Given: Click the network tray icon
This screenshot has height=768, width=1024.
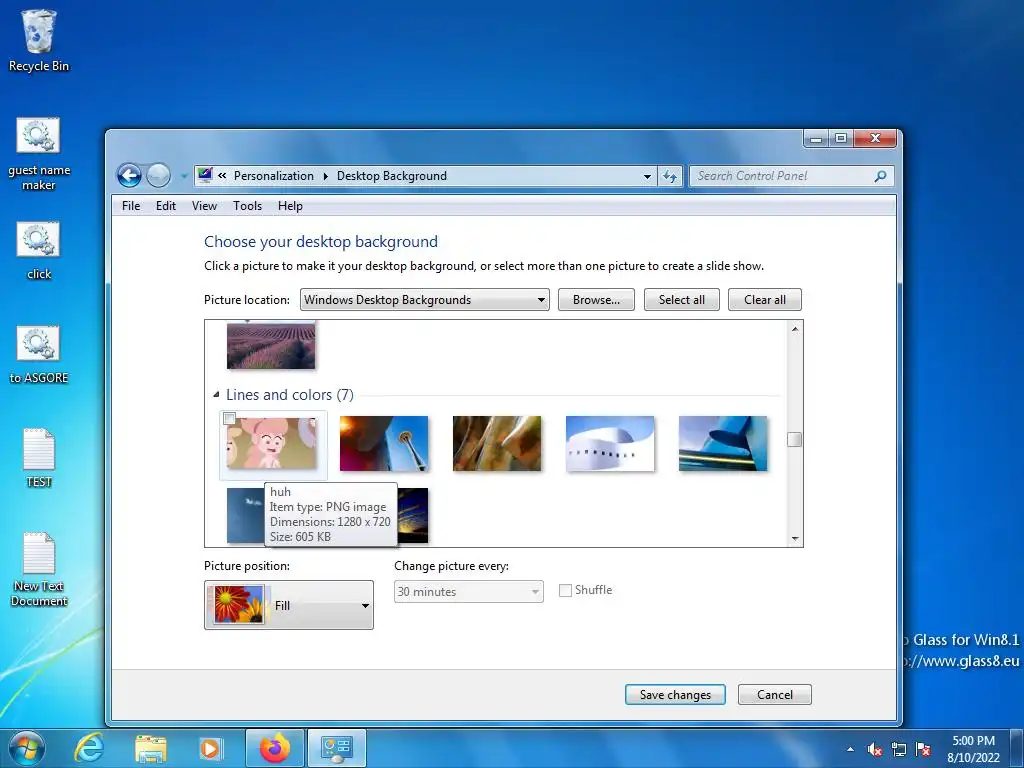Looking at the screenshot, I should coord(899,750).
